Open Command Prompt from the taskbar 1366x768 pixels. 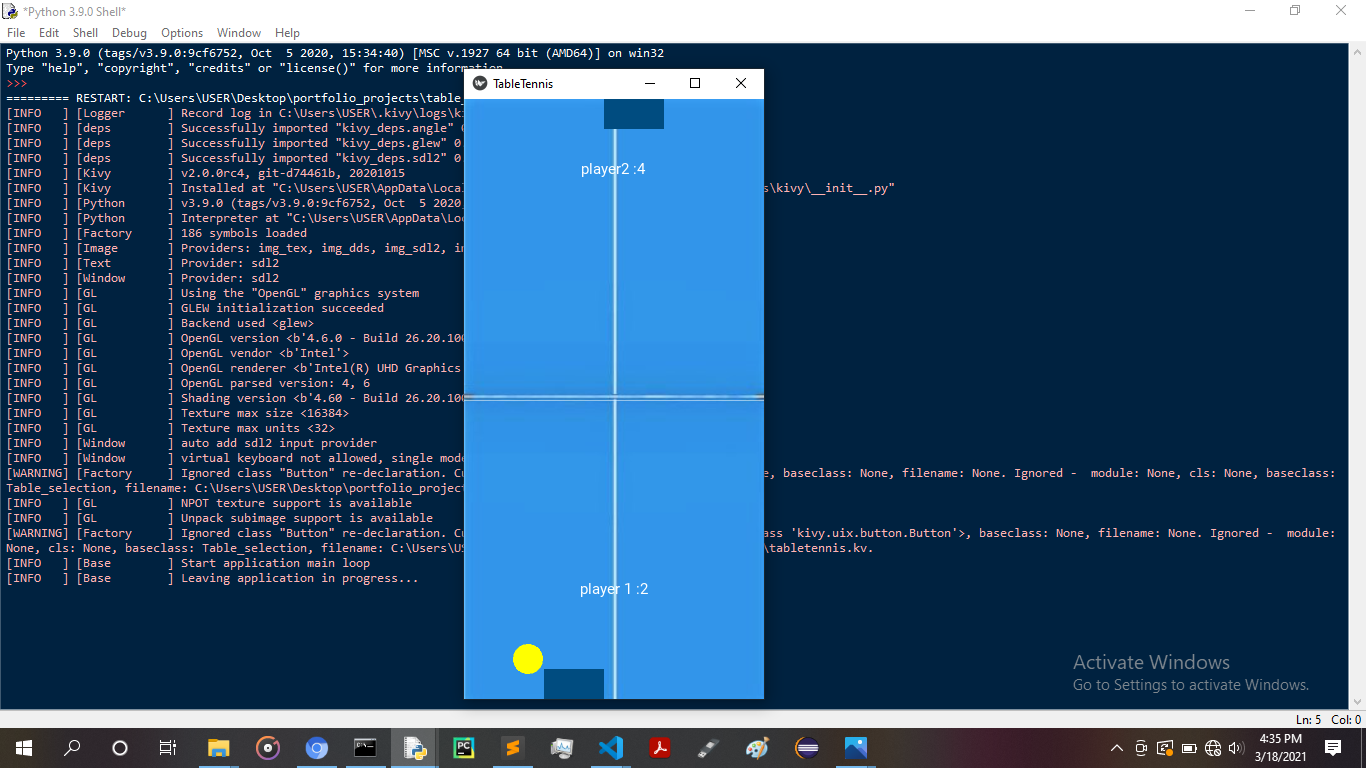pos(366,747)
